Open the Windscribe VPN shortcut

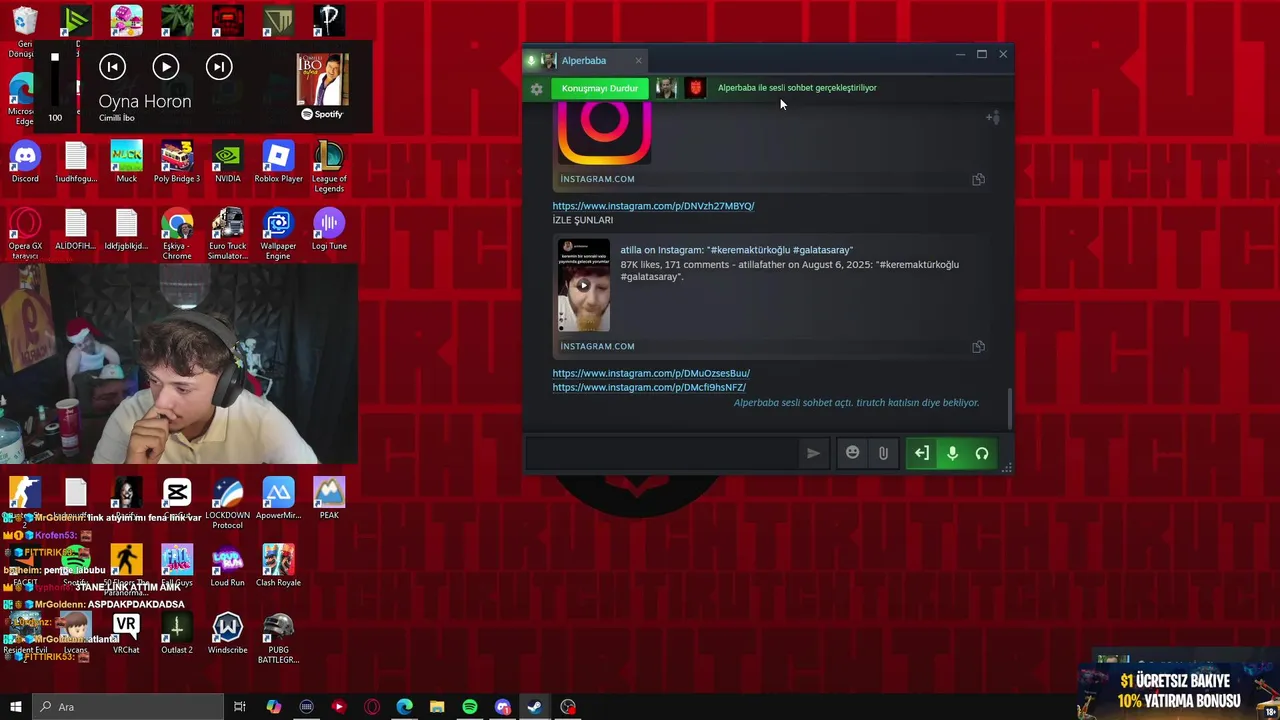(x=228, y=634)
